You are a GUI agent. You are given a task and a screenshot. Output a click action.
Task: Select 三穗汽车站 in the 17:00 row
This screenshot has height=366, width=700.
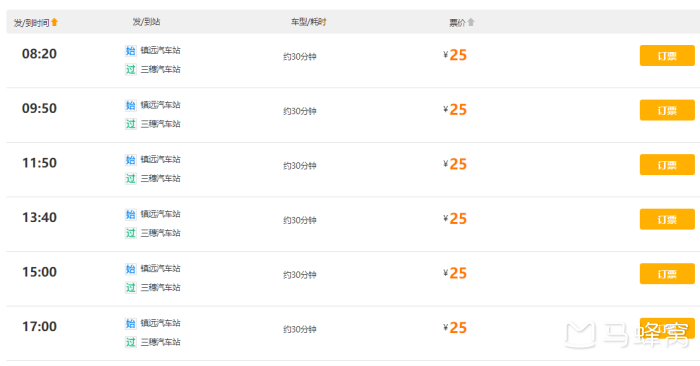tap(161, 342)
